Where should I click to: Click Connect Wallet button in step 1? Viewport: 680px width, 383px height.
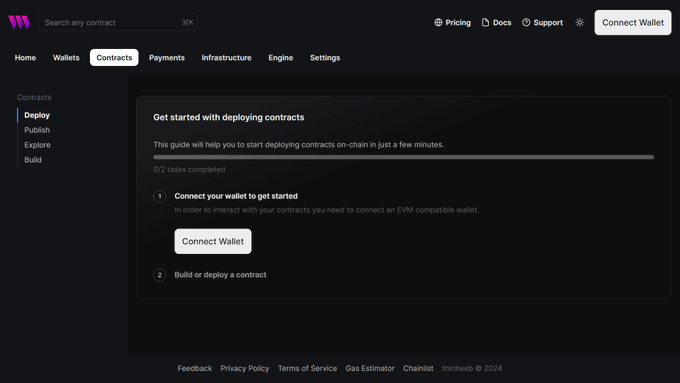click(212, 241)
